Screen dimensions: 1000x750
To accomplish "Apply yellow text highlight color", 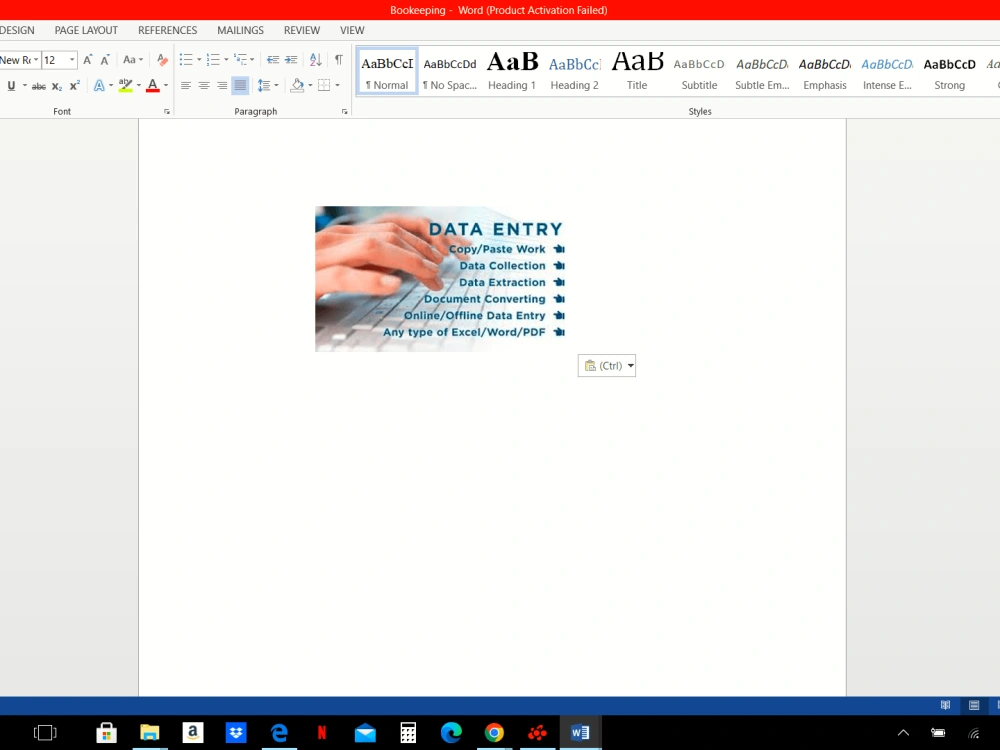I will (126, 85).
